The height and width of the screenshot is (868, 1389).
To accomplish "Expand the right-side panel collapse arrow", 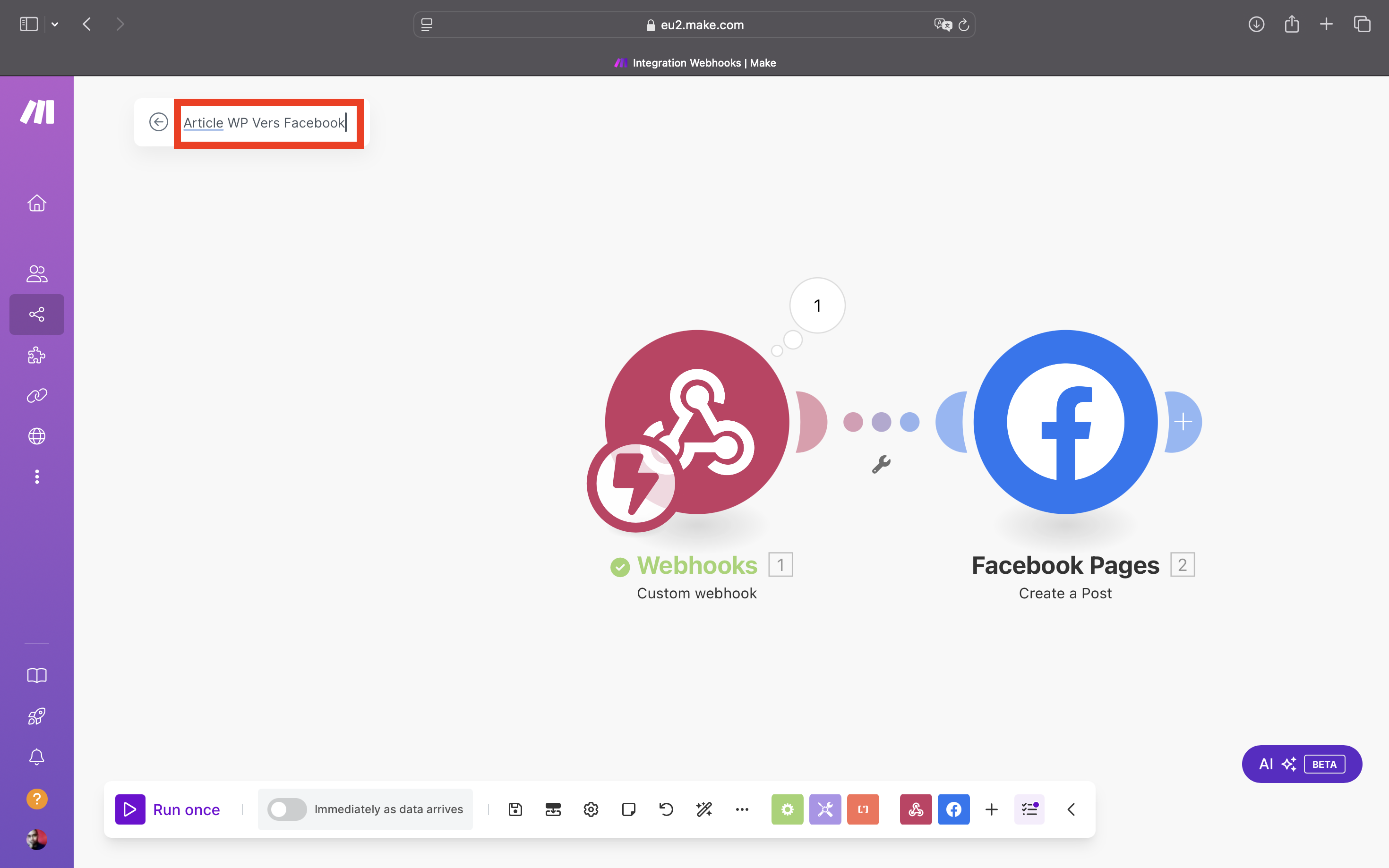I will (x=1071, y=808).
